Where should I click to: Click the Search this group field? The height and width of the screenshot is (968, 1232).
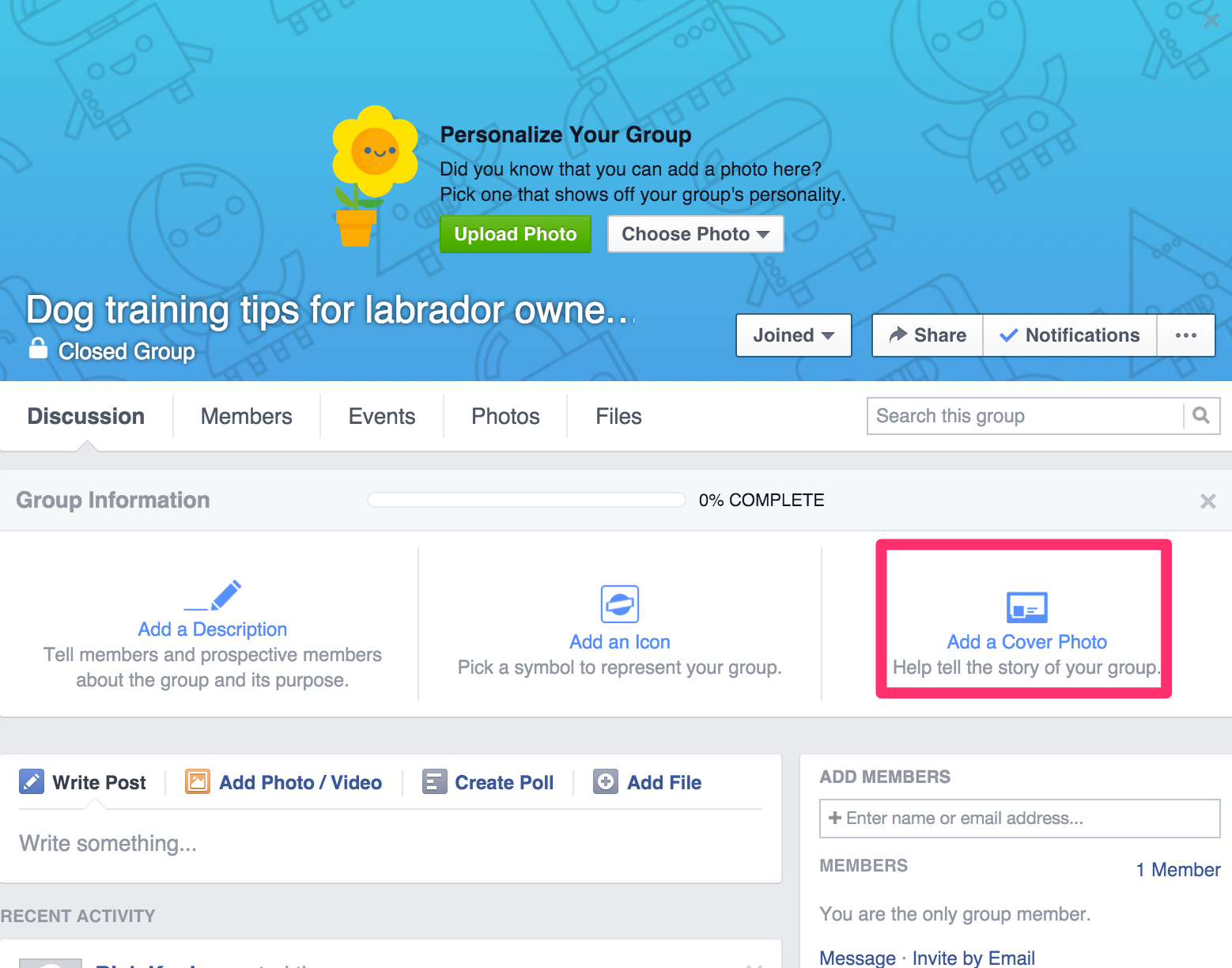[x=1026, y=416]
